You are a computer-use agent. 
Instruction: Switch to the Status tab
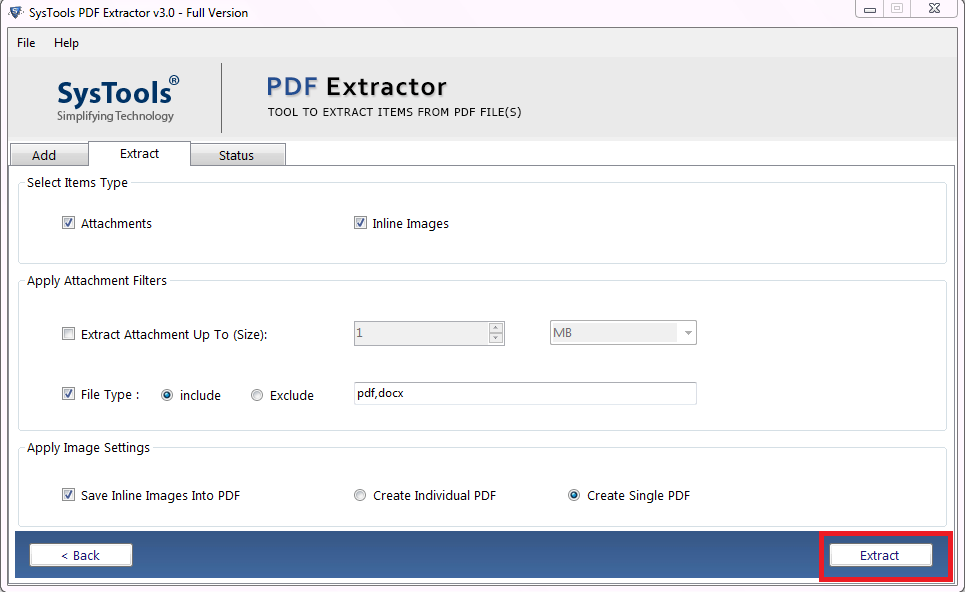pyautogui.click(x=238, y=155)
